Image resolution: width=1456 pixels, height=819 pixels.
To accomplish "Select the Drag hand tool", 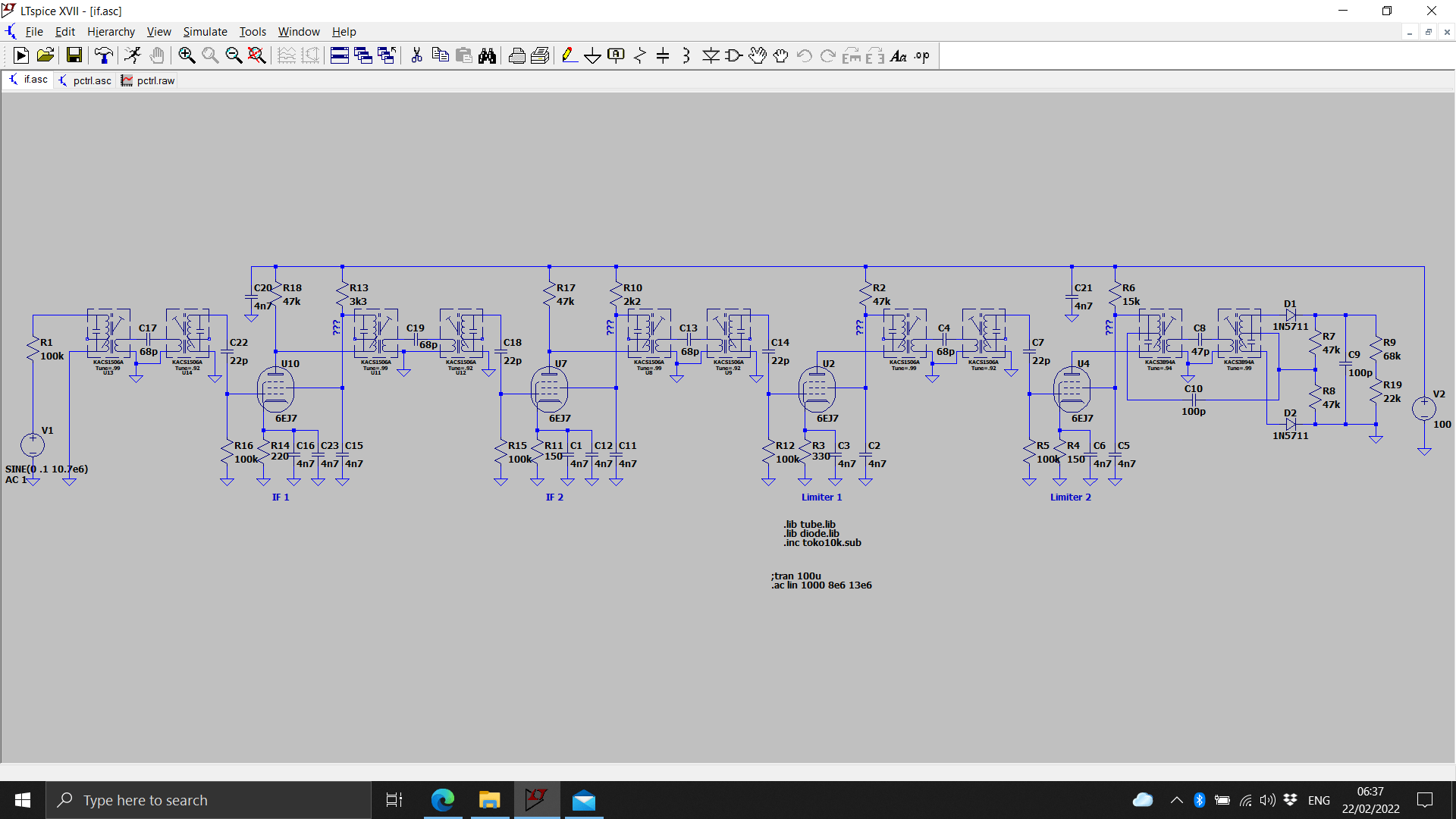I will (781, 55).
